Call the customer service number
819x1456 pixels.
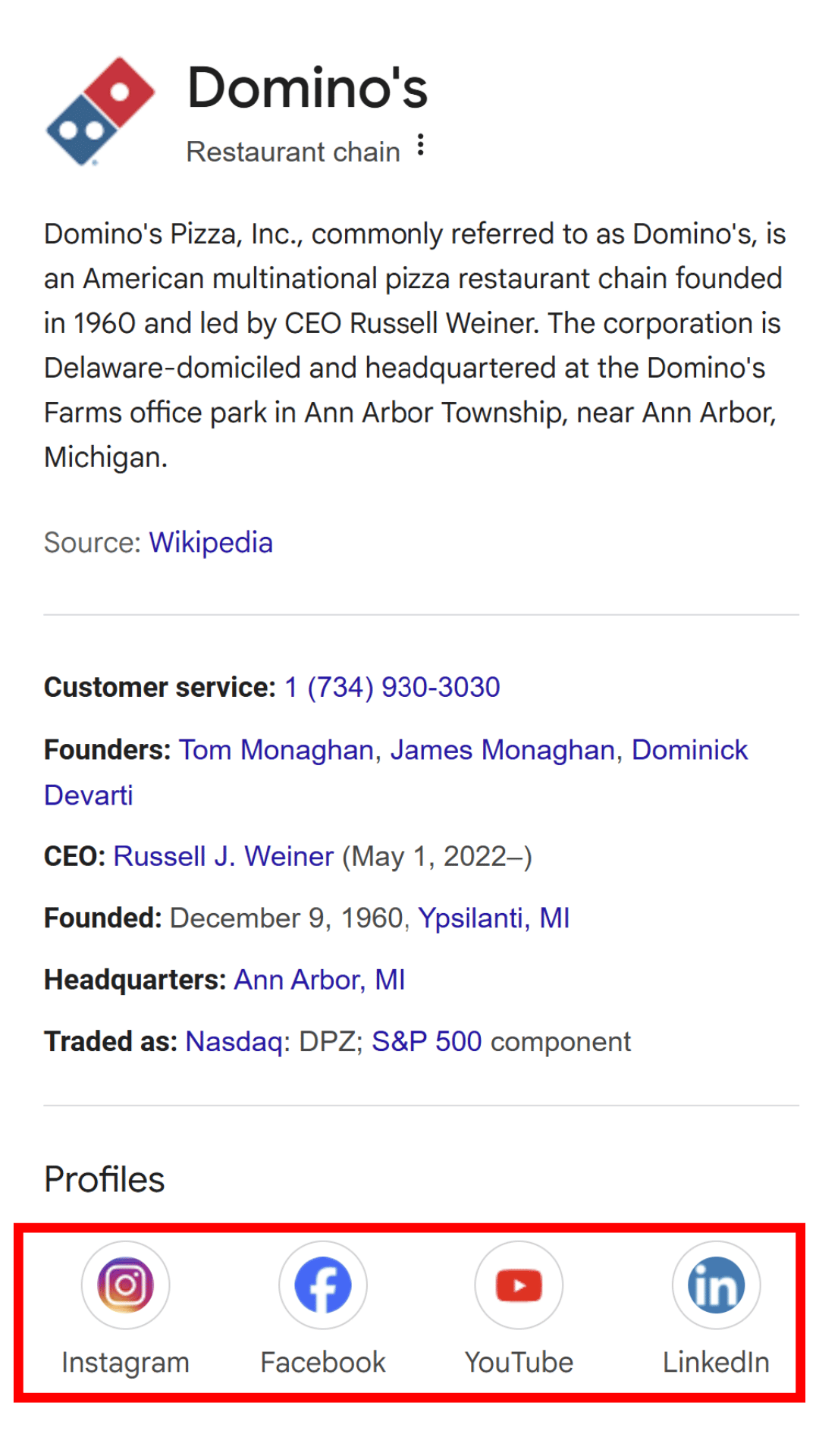pos(391,687)
